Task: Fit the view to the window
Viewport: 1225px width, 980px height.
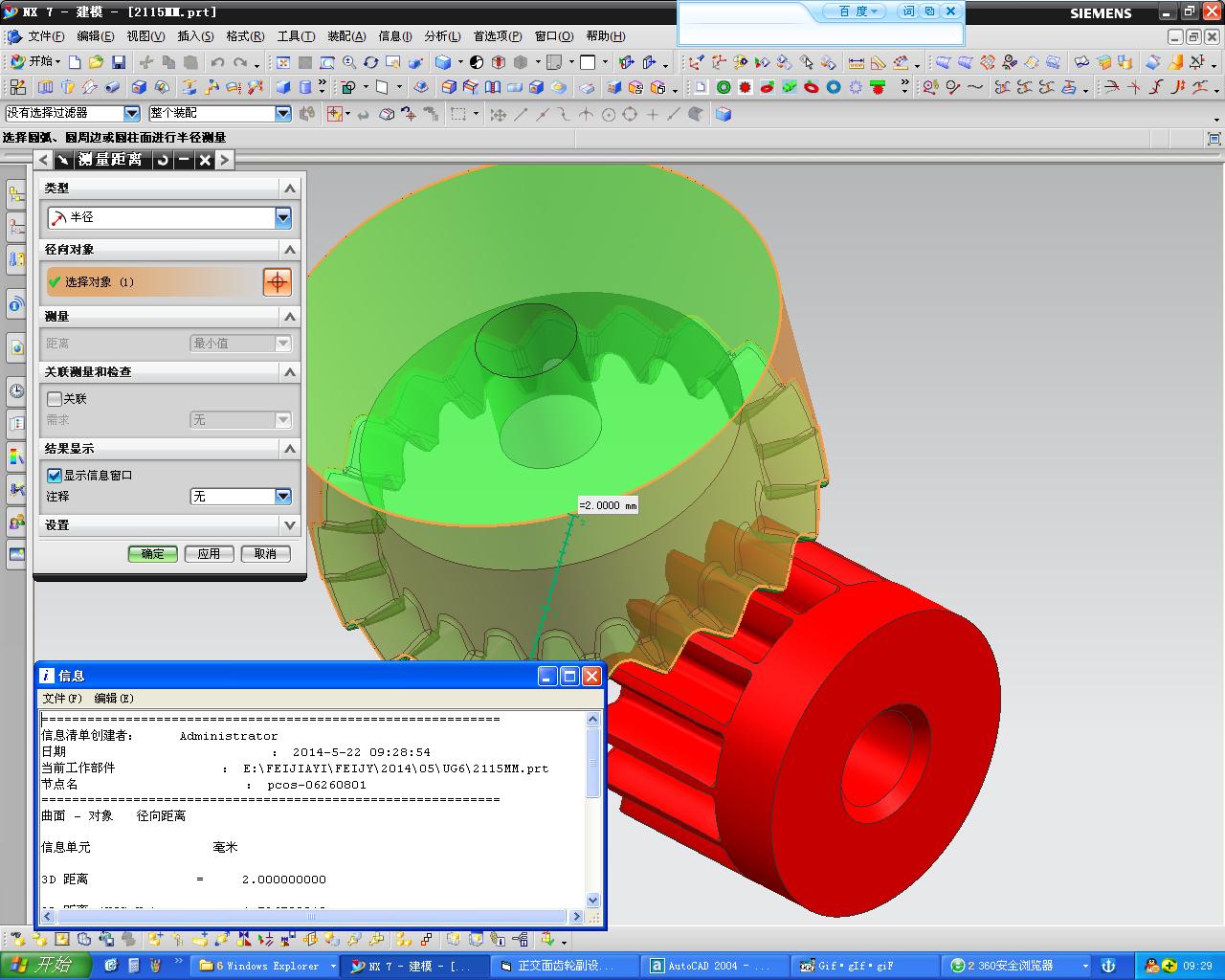Action: pyautogui.click(x=283, y=62)
